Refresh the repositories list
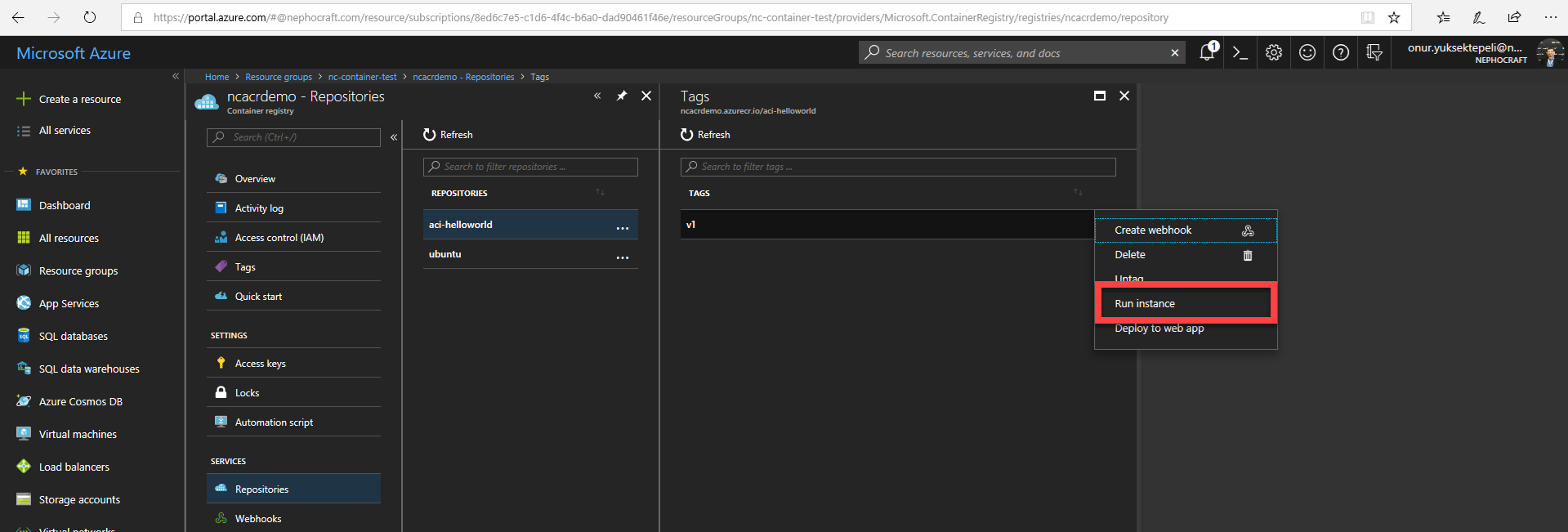 [448, 135]
